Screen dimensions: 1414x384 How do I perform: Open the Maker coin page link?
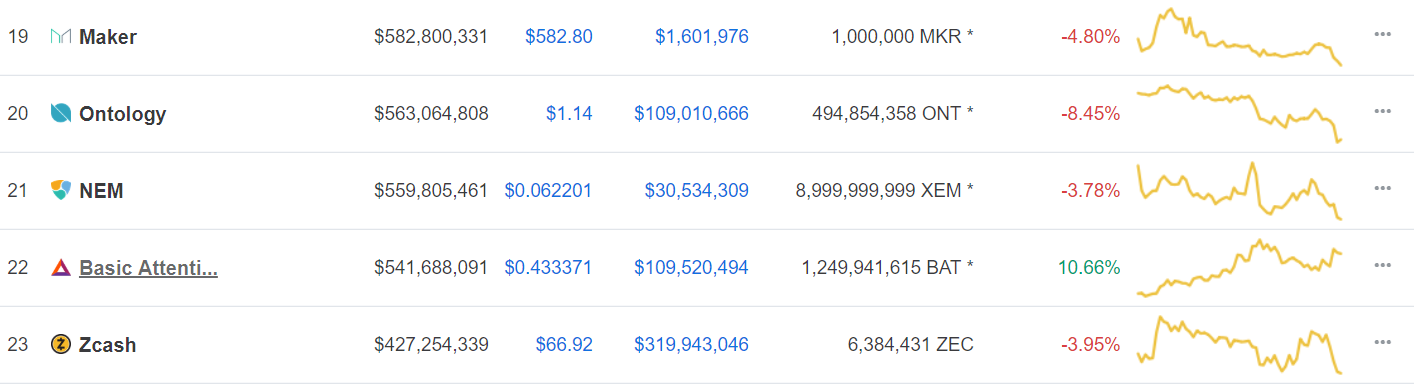(108, 37)
